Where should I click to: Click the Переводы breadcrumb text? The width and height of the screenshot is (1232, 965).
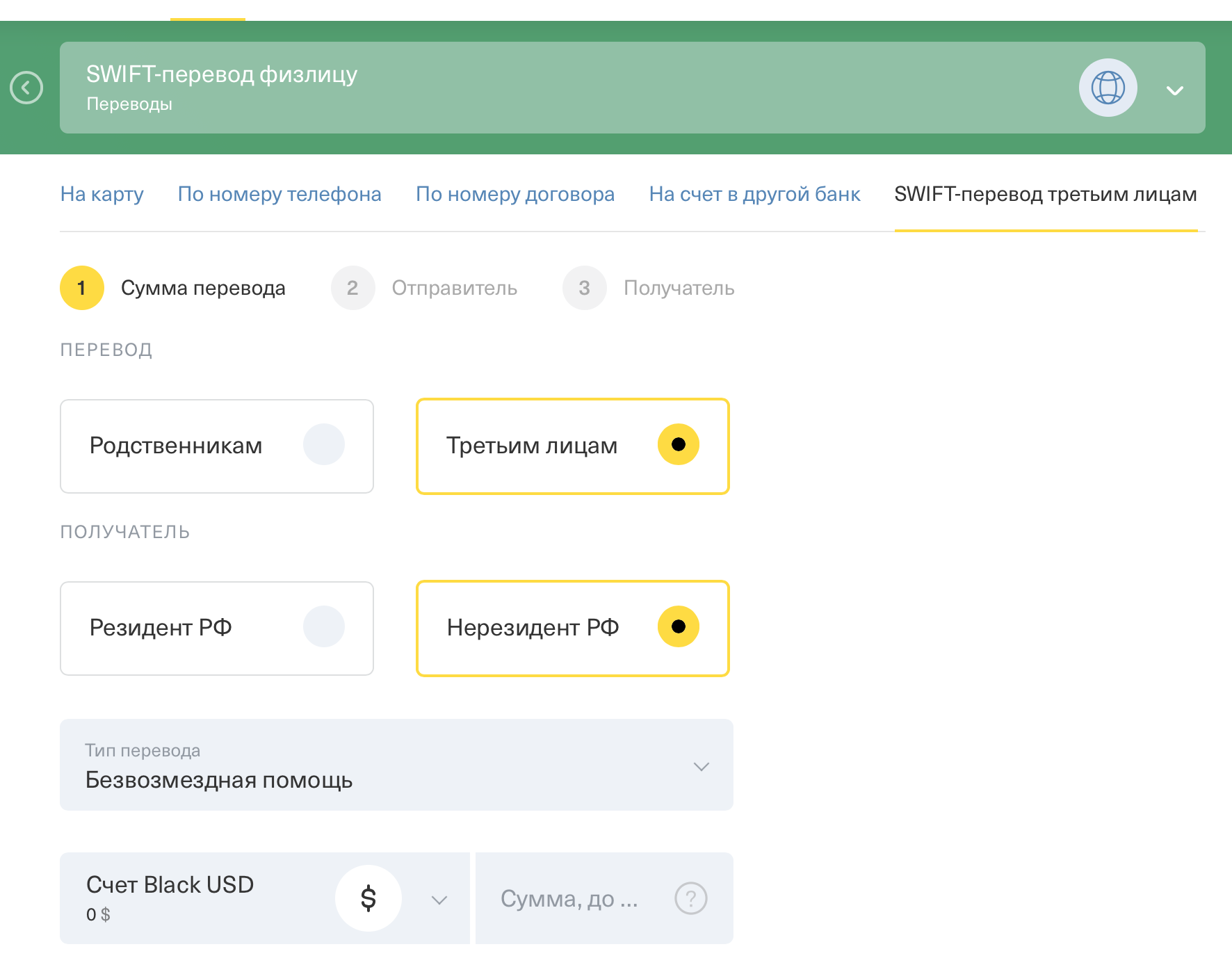(x=129, y=104)
